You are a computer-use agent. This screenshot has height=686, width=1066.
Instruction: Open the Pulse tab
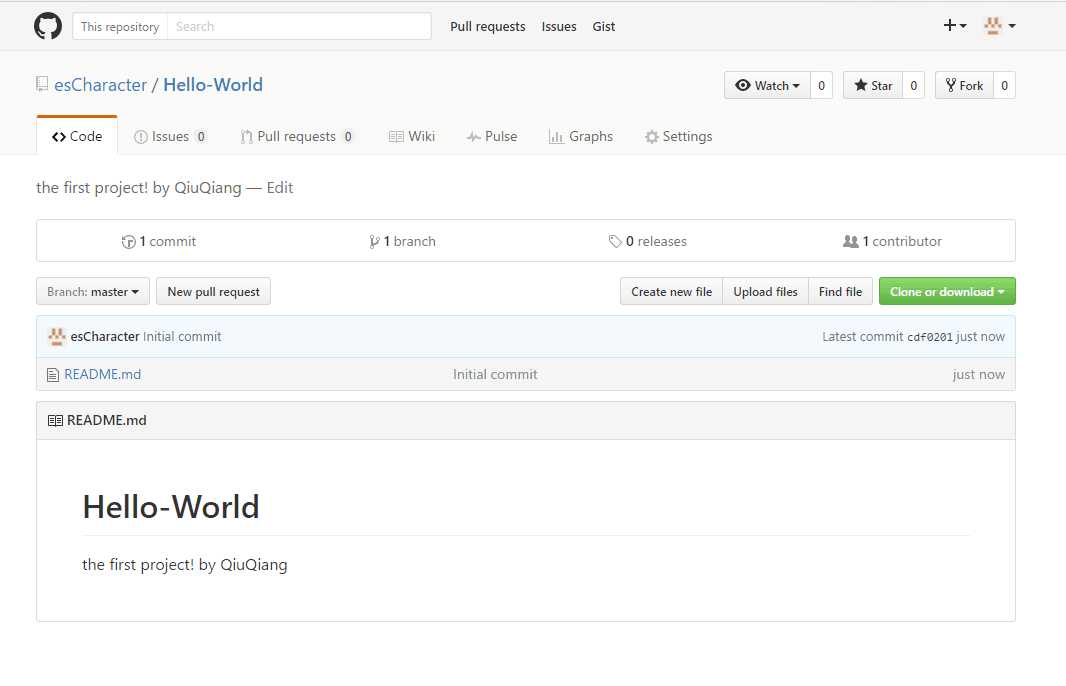(492, 137)
